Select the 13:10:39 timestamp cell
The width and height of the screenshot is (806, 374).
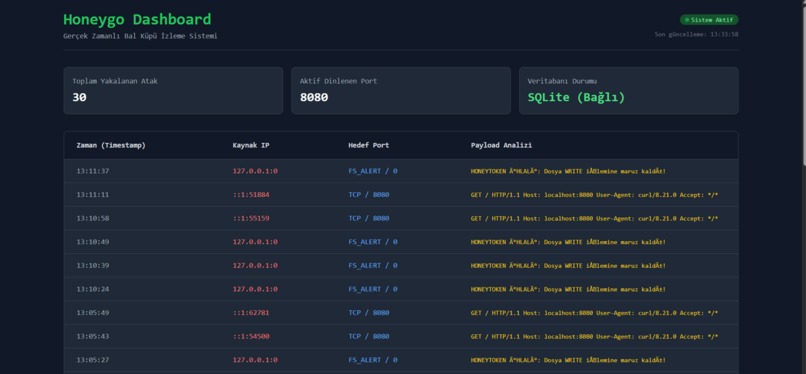pyautogui.click(x=93, y=266)
